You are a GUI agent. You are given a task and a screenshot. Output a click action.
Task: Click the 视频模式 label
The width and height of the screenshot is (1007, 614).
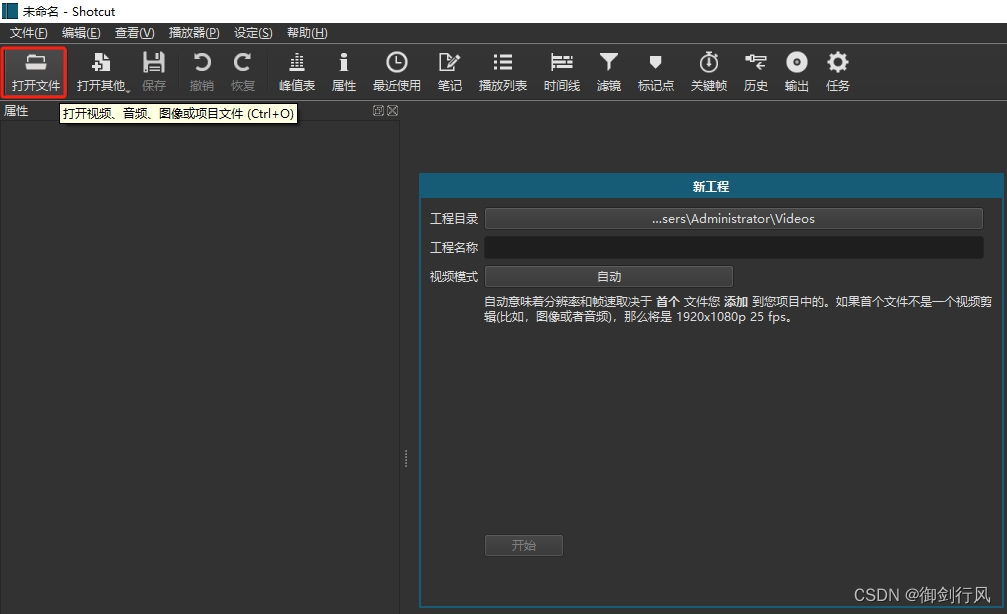[x=454, y=276]
